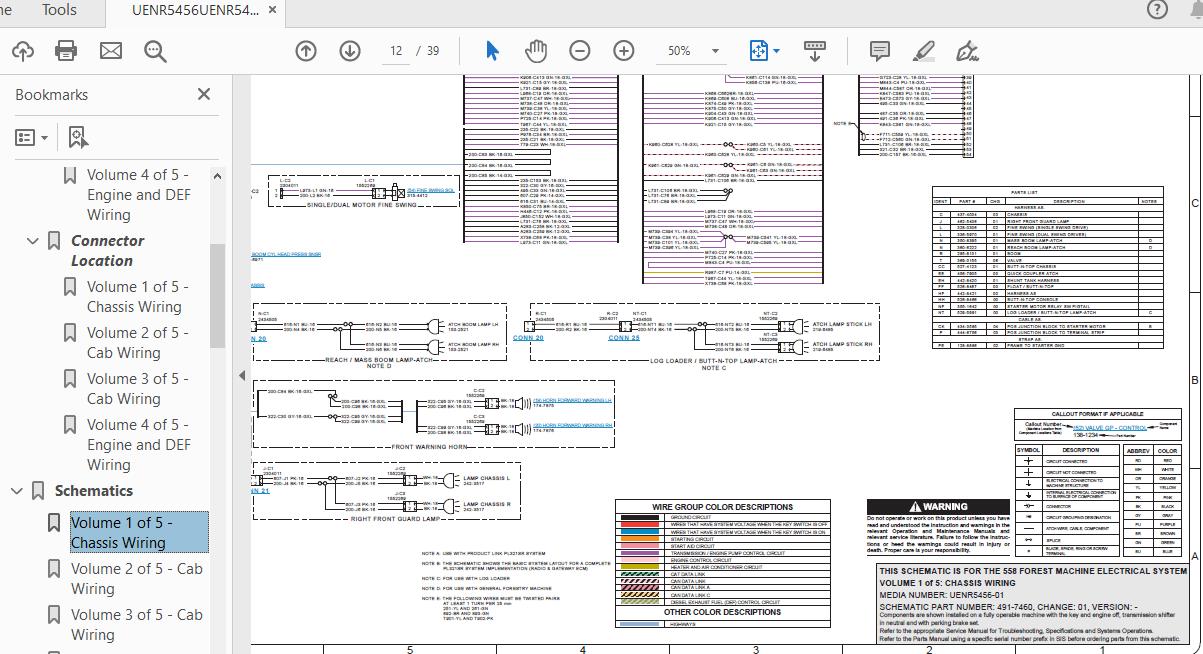This screenshot has height=654, width=1203.
Task: Hide the navigation pane with the arrow
Action: click(x=241, y=376)
